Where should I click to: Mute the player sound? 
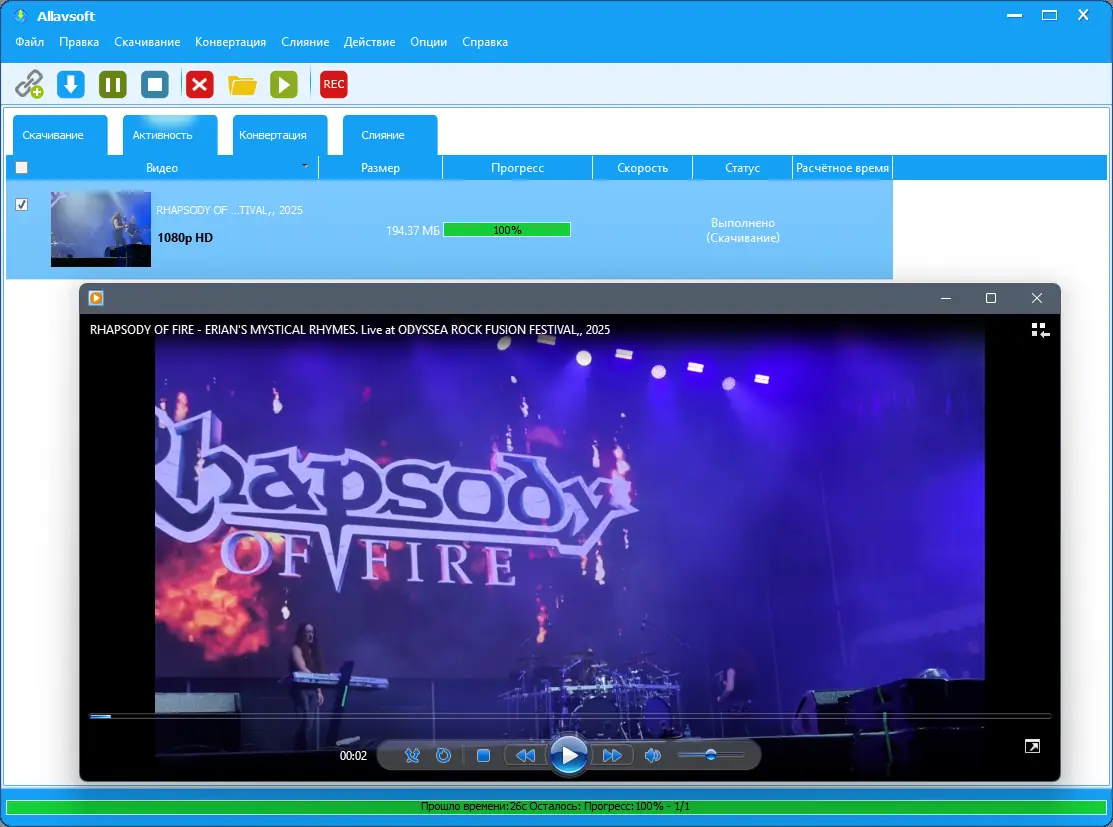tap(652, 755)
